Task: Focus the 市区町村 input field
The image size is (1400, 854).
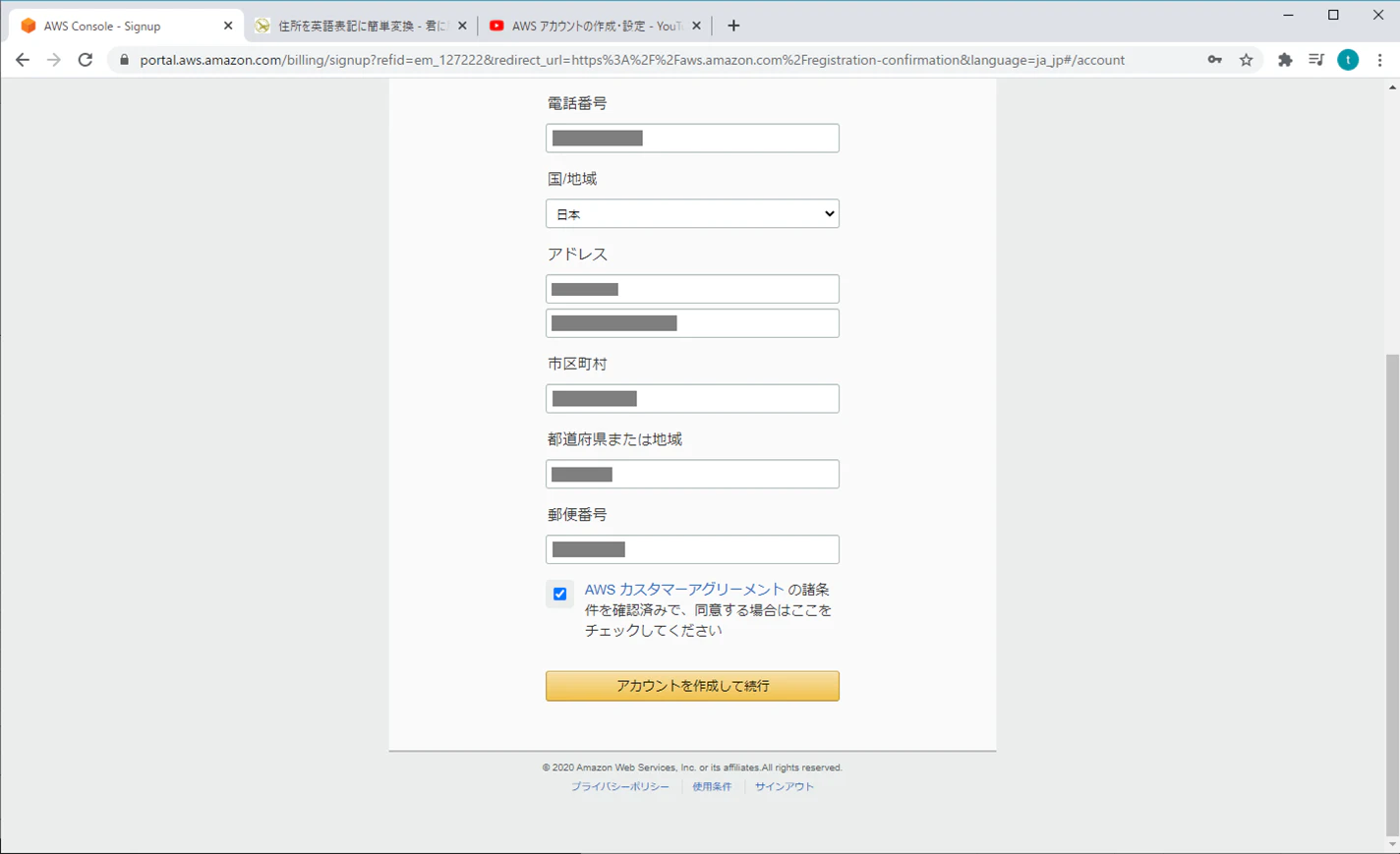Action: tap(692, 399)
